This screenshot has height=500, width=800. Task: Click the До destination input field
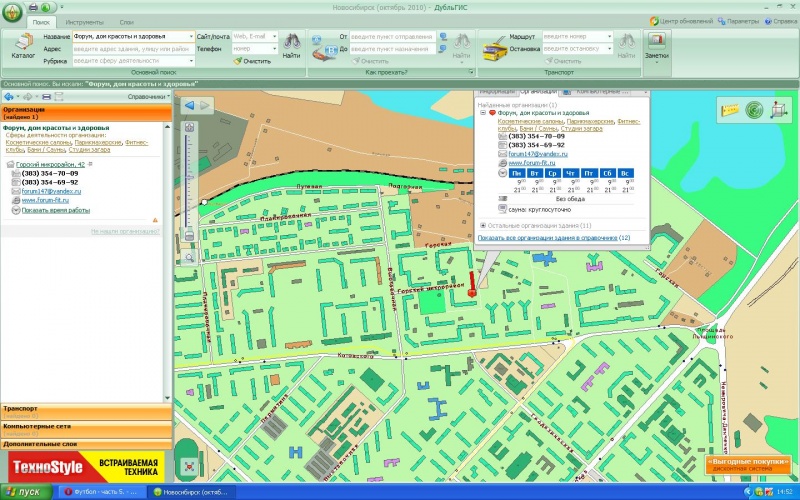point(392,49)
